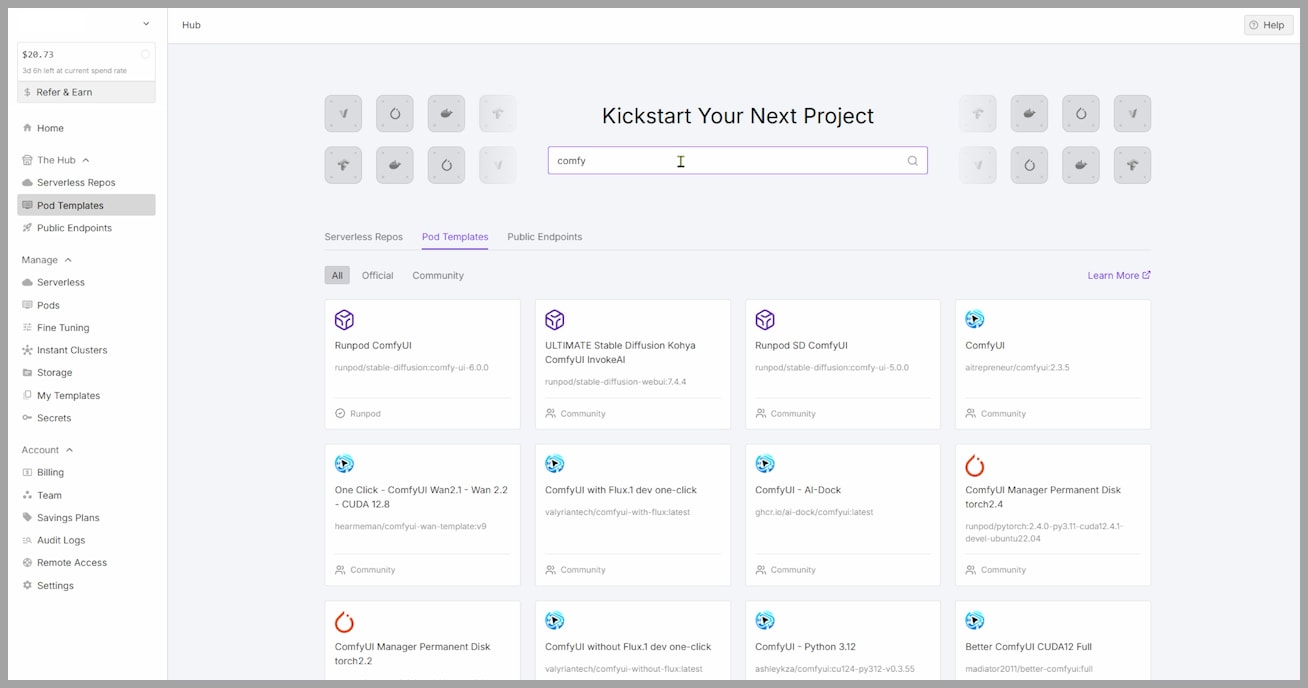
Task: Click the ComfyUI Manager torch2.4 PyTorch icon
Action: point(975,465)
